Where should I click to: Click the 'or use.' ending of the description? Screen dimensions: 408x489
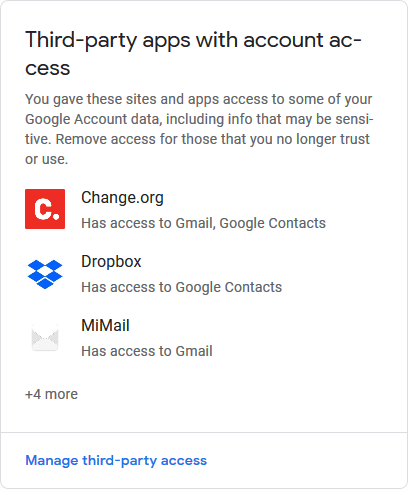[x=47, y=159]
